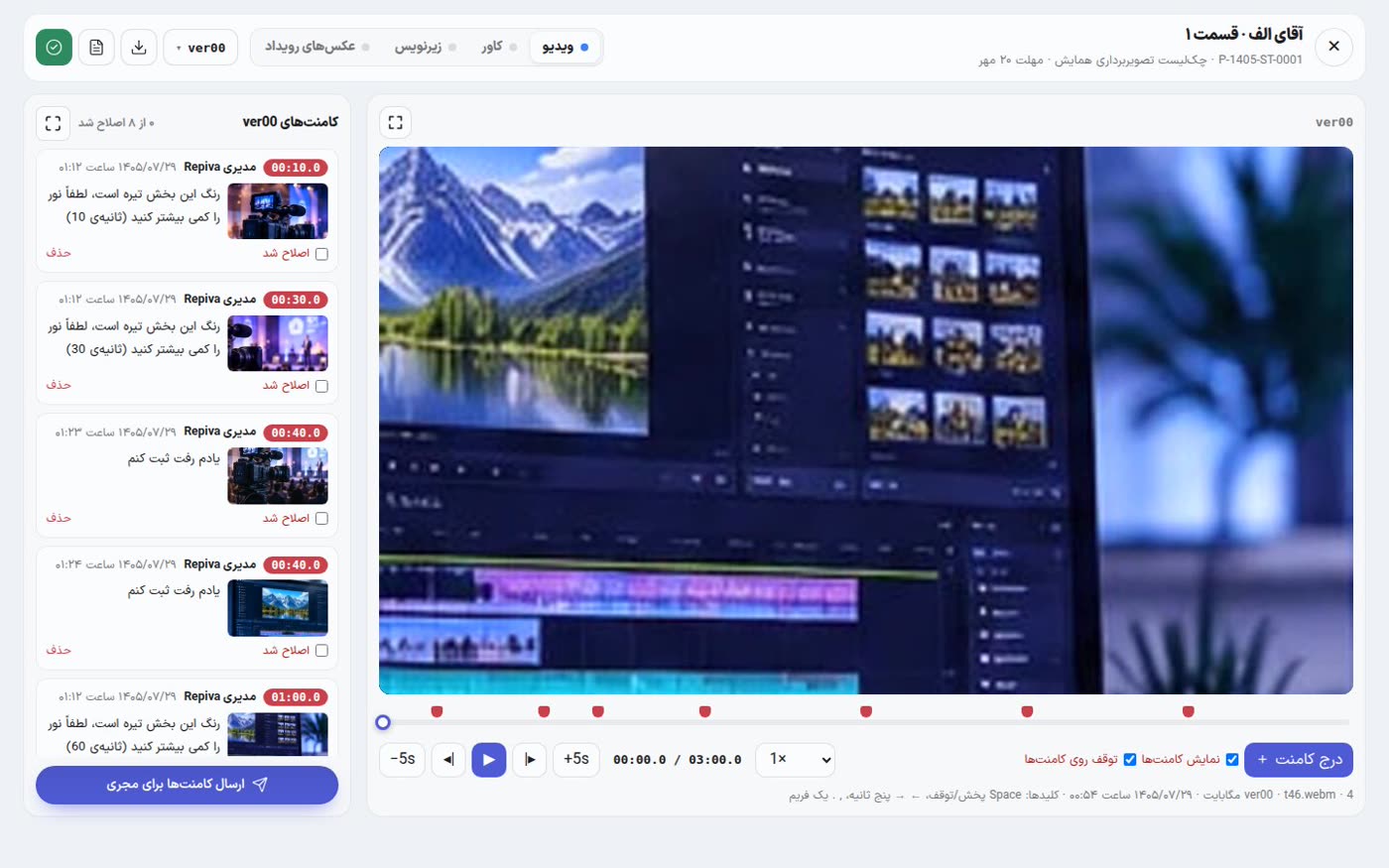Open the ver00 version dropdown
The width and height of the screenshot is (1389, 868).
(x=200, y=47)
